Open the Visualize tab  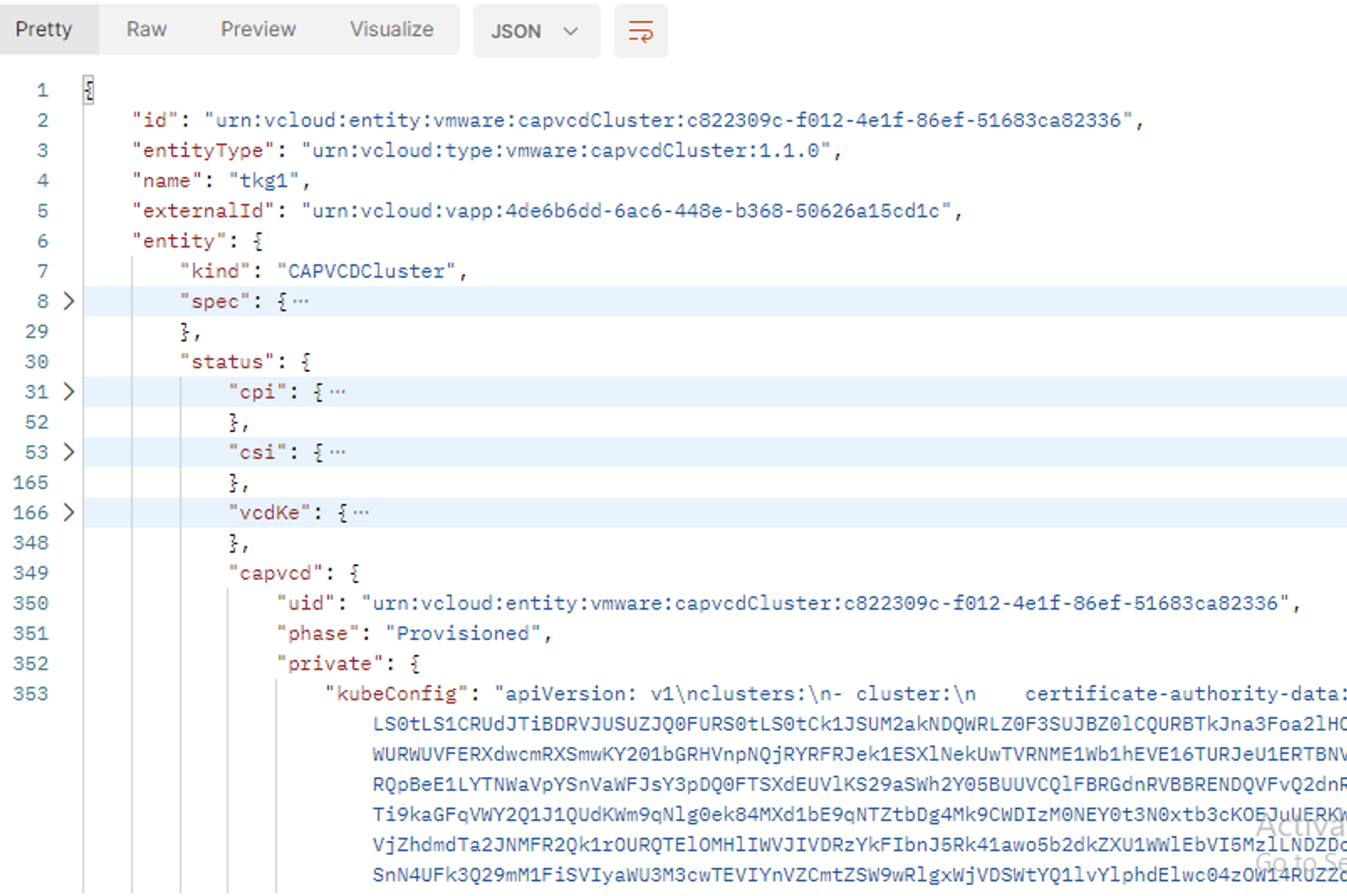click(391, 29)
